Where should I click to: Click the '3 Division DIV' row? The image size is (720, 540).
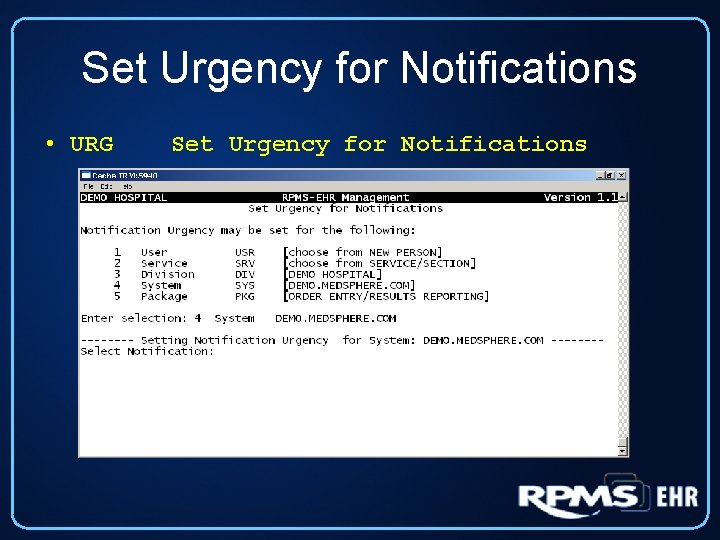[185, 275]
